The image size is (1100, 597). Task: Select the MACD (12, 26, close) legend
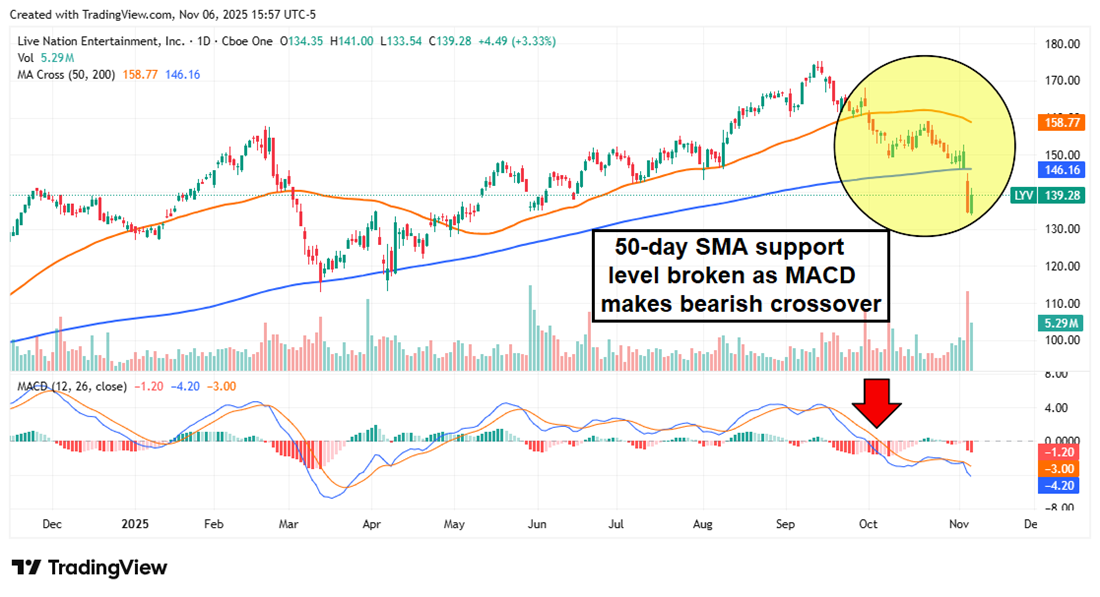[x=73, y=386]
